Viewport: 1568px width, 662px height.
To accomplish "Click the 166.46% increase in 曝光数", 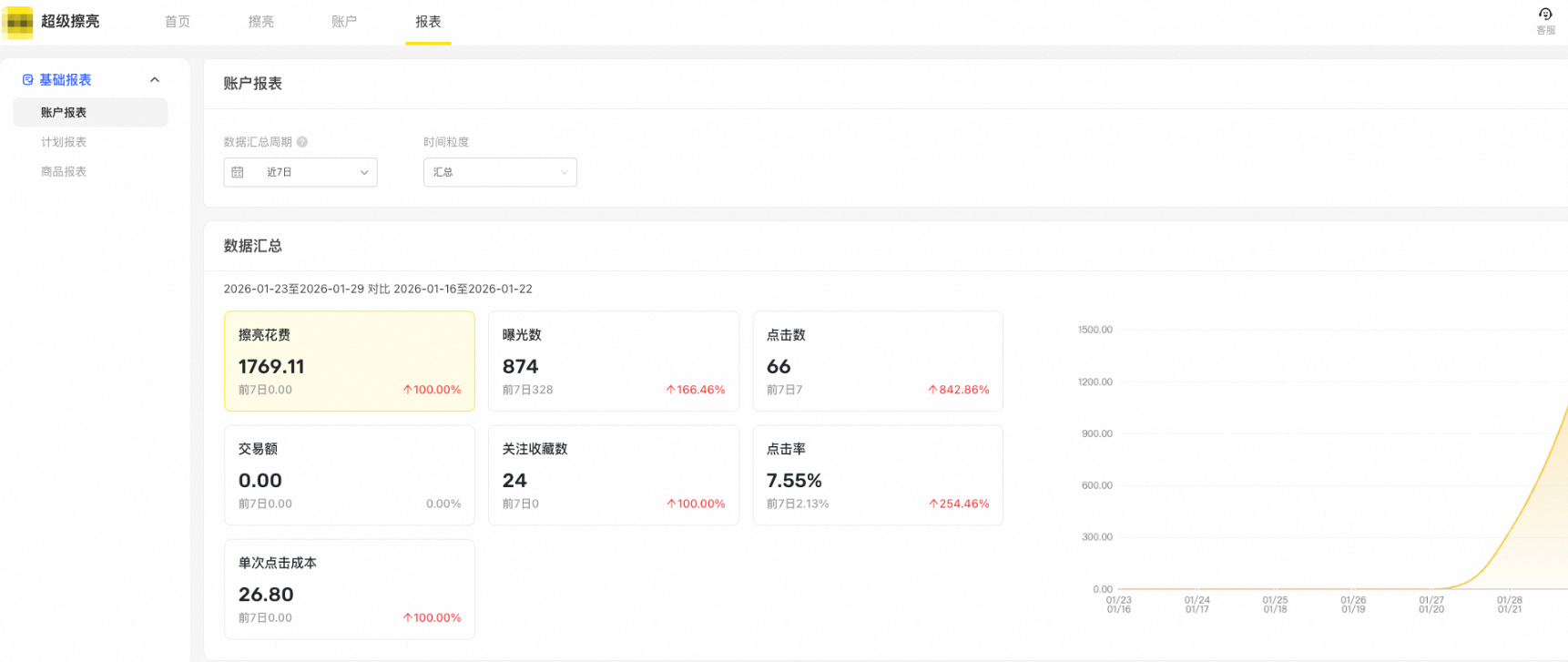I will (x=696, y=390).
